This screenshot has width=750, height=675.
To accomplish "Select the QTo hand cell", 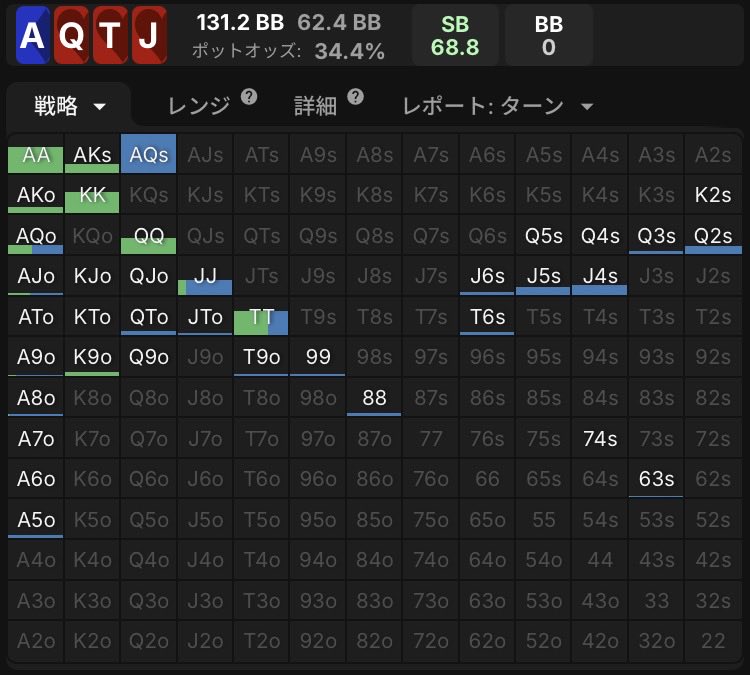I will point(148,316).
